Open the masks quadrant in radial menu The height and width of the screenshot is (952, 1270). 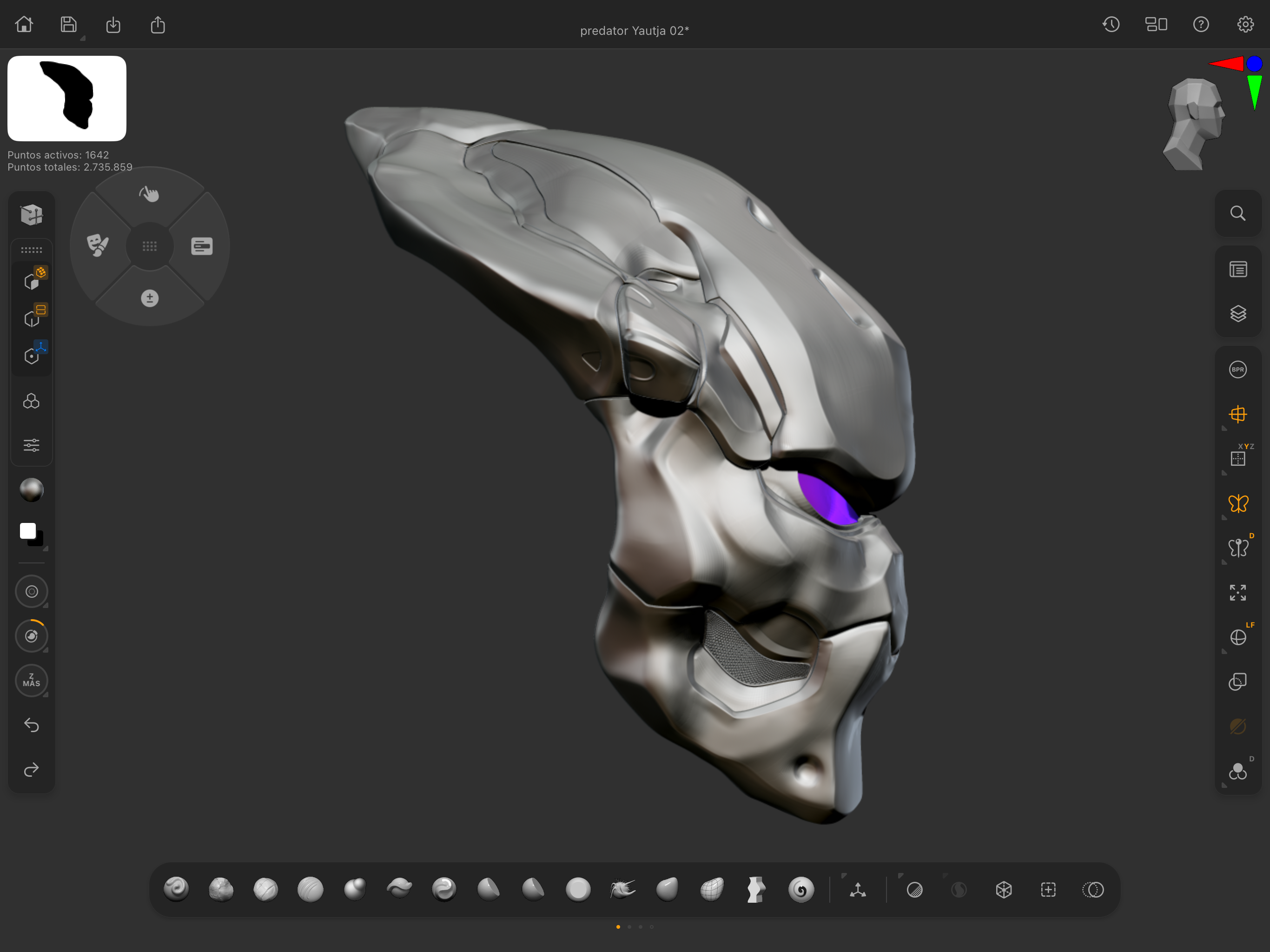[x=98, y=246]
